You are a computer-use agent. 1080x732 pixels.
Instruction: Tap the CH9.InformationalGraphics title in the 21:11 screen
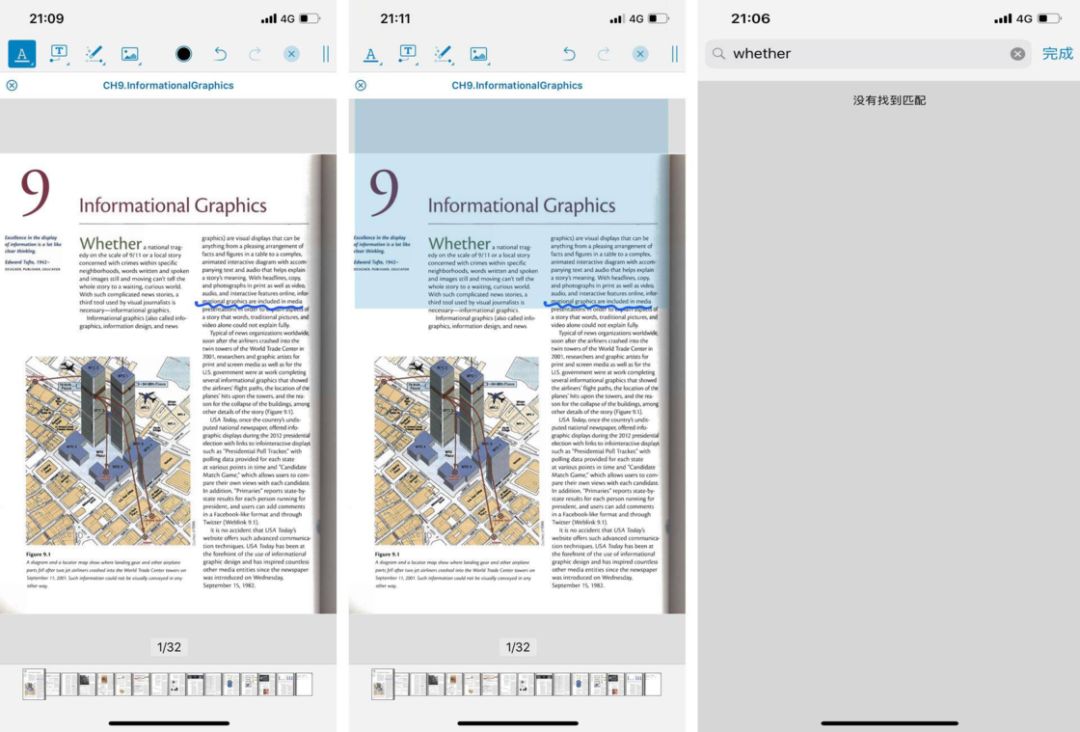(517, 85)
